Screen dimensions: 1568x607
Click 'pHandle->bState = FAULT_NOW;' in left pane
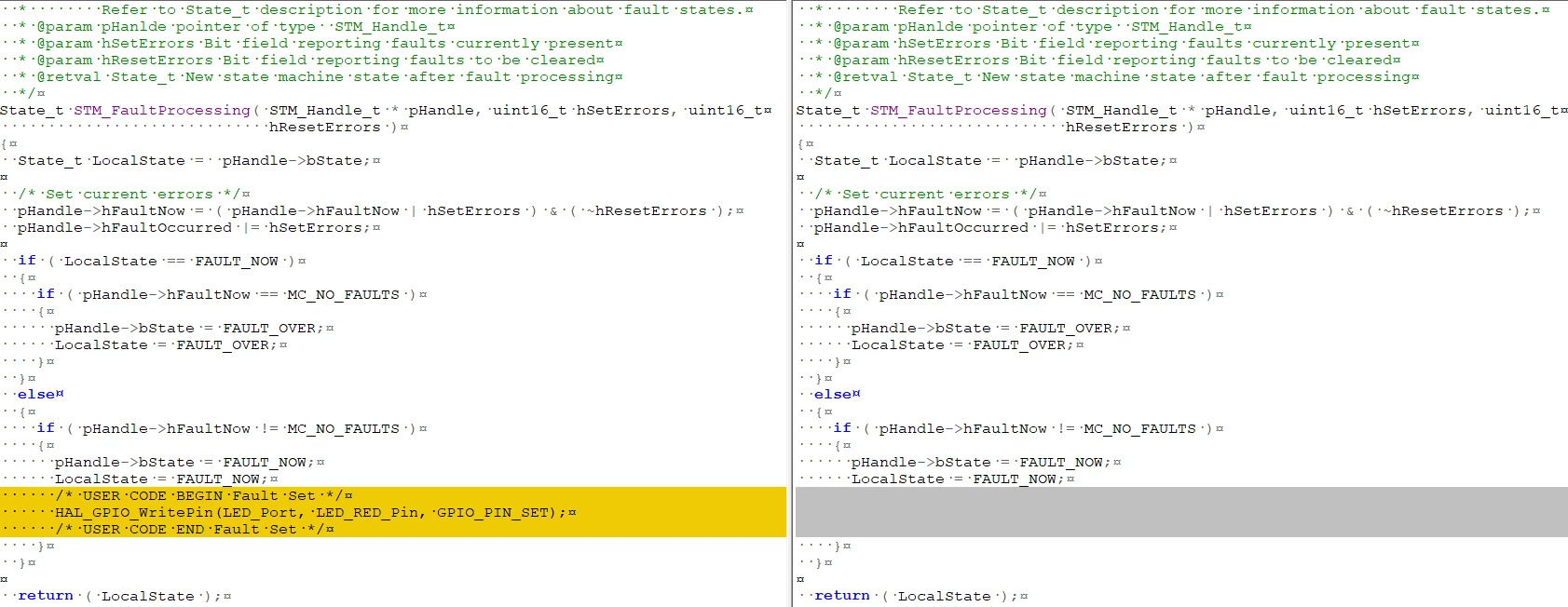pyautogui.click(x=185, y=462)
